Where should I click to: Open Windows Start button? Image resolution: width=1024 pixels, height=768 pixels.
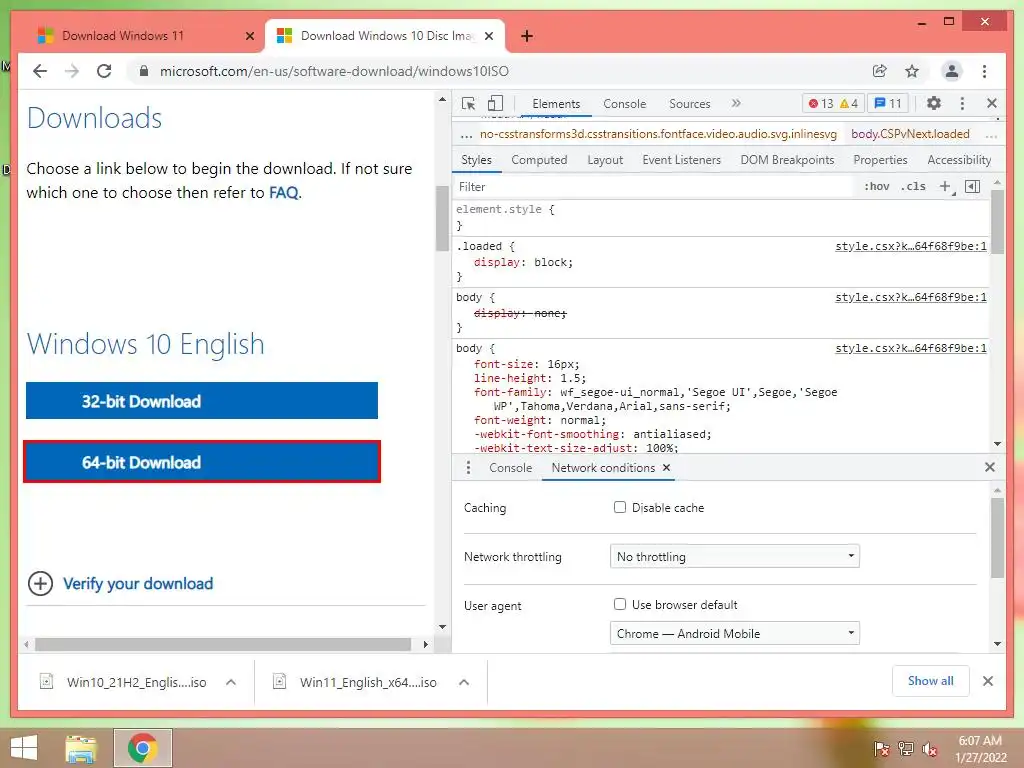click(x=24, y=748)
